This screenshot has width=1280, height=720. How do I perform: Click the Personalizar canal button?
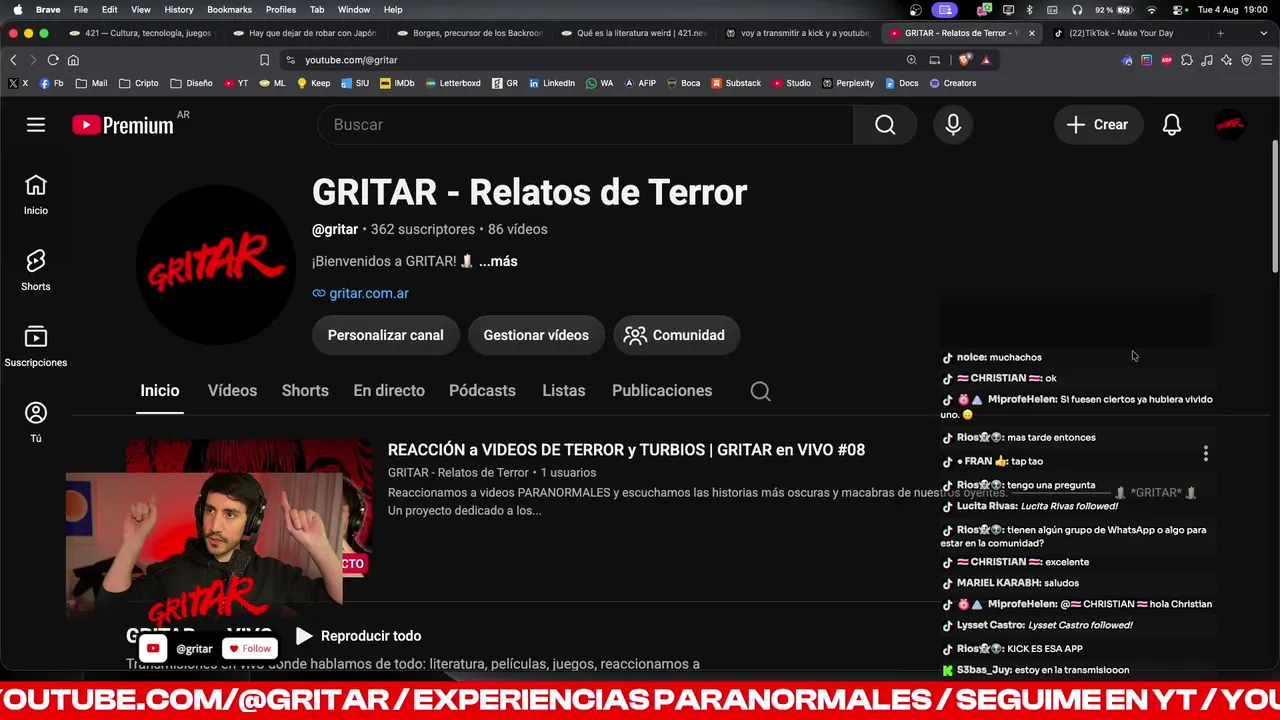385,335
